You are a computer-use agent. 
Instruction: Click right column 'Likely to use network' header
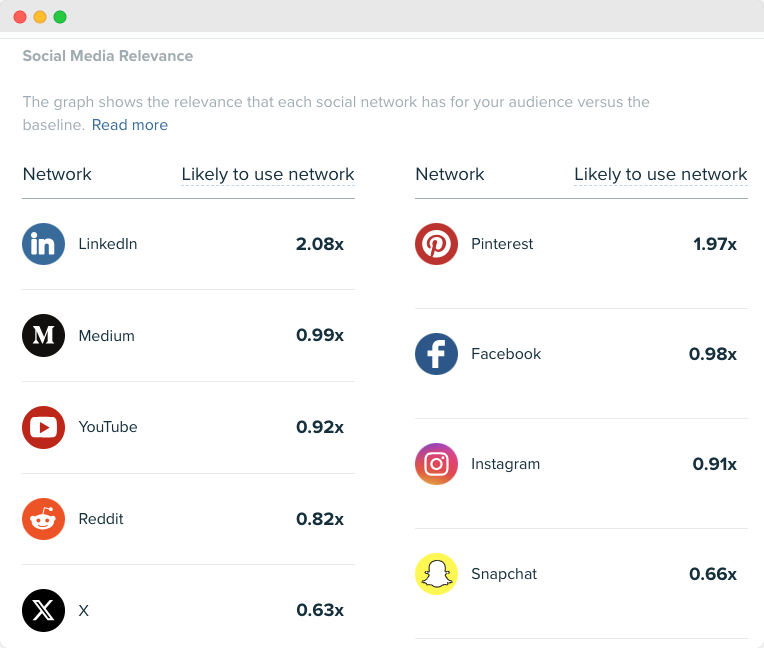tap(660, 174)
